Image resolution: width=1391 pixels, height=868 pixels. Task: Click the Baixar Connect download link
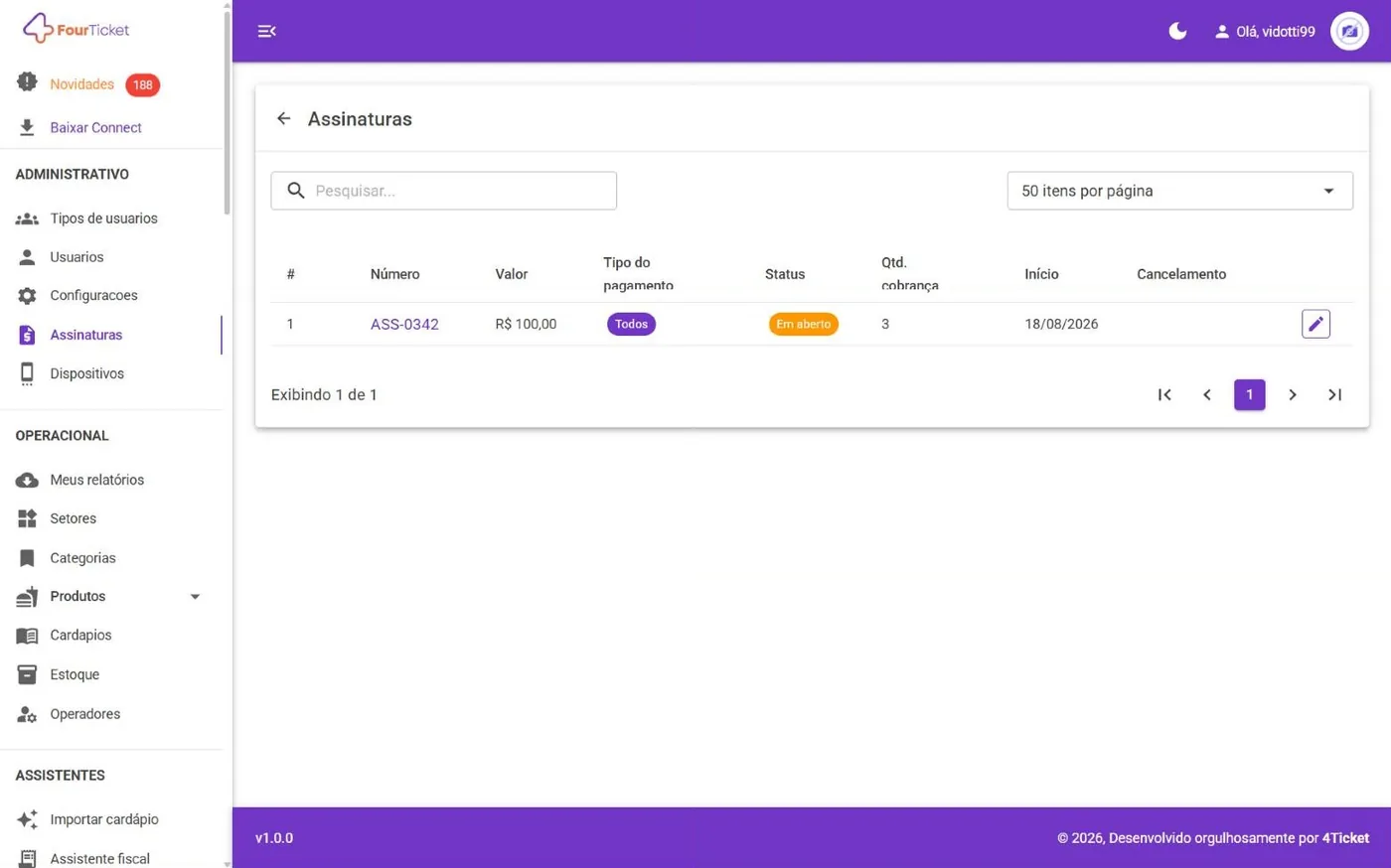pyautogui.click(x=95, y=127)
